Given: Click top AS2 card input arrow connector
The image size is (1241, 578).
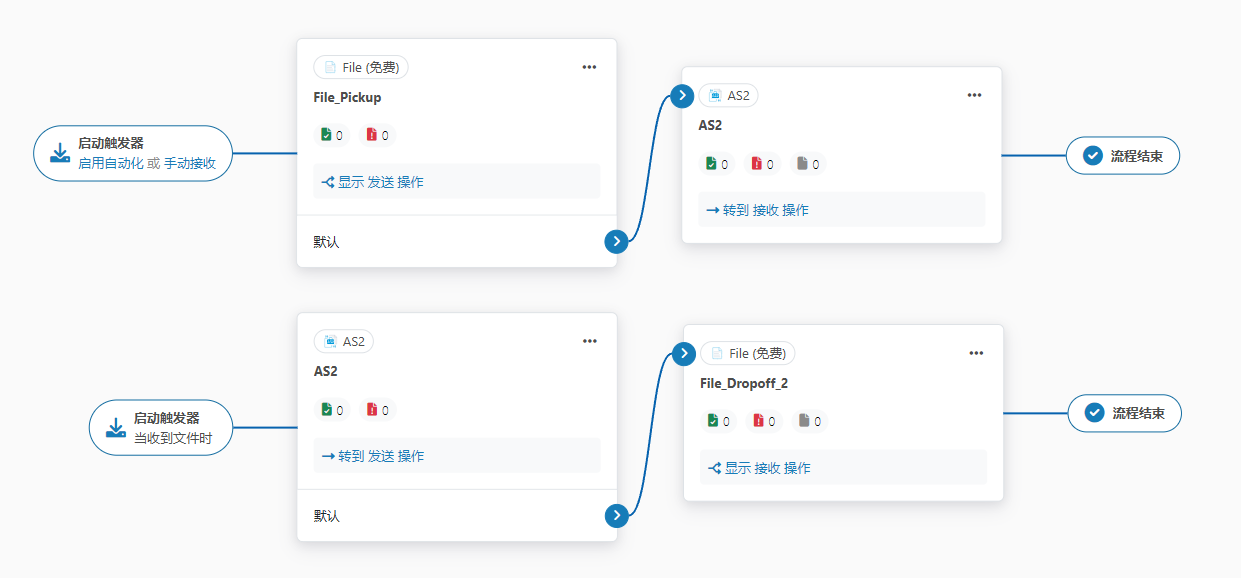Looking at the screenshot, I should click(682, 96).
